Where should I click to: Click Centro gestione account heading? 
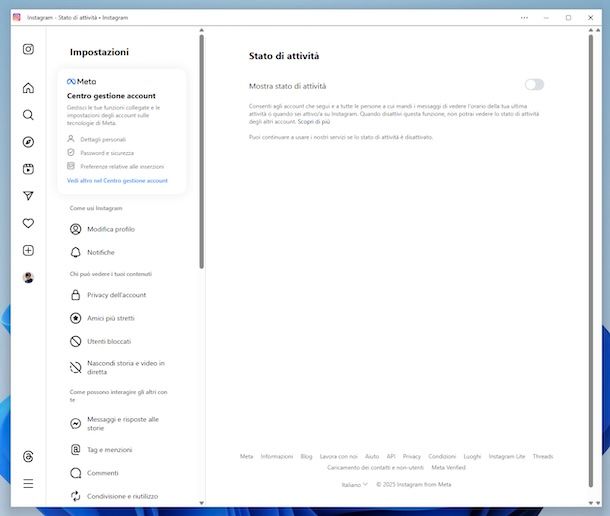pos(111,96)
